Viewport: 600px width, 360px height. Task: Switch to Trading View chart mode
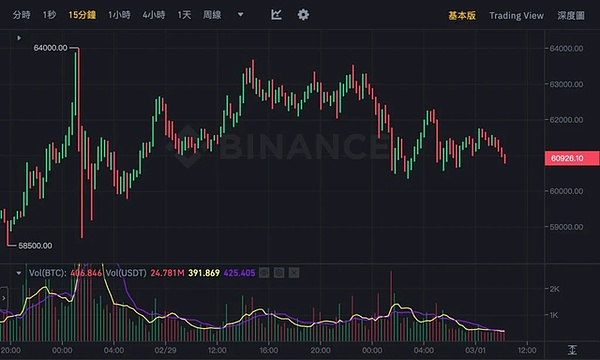point(516,16)
